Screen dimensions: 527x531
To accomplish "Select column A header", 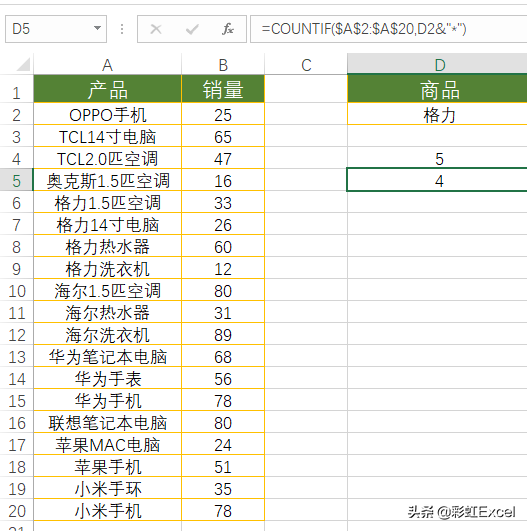I will pos(107,64).
